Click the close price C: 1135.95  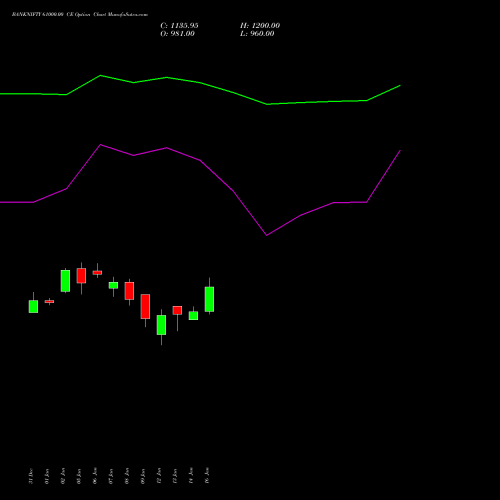(x=179, y=25)
